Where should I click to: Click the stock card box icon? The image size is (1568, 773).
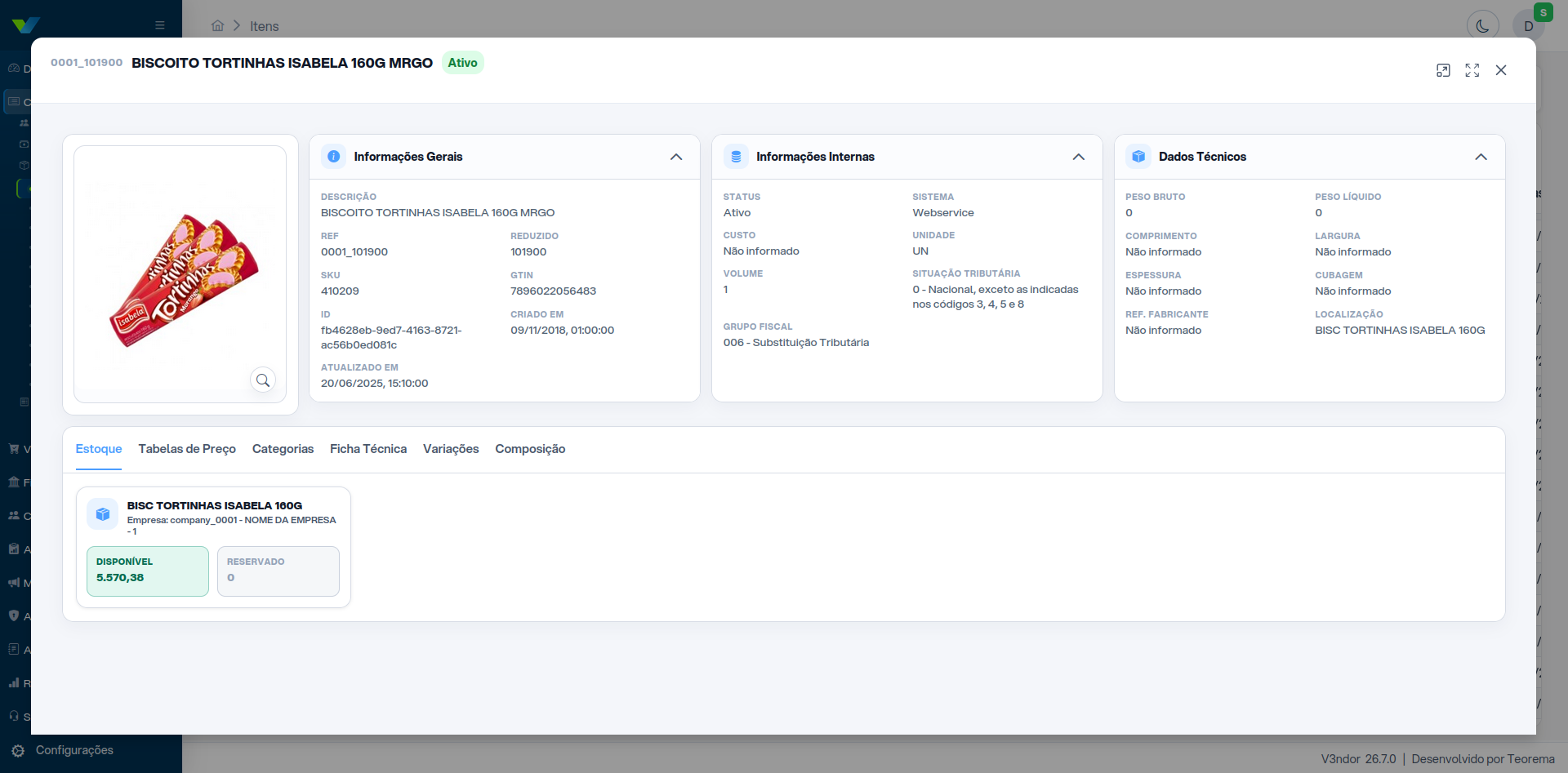click(x=103, y=514)
